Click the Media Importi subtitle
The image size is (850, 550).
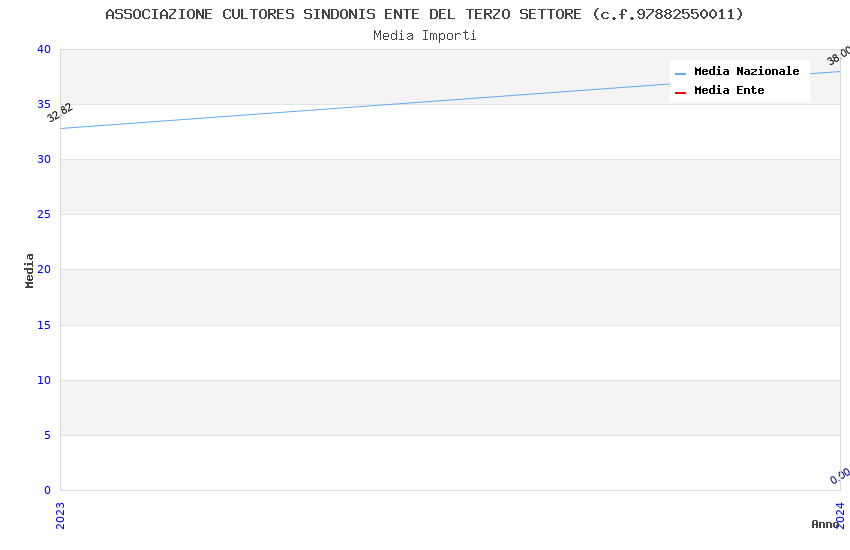pos(425,36)
